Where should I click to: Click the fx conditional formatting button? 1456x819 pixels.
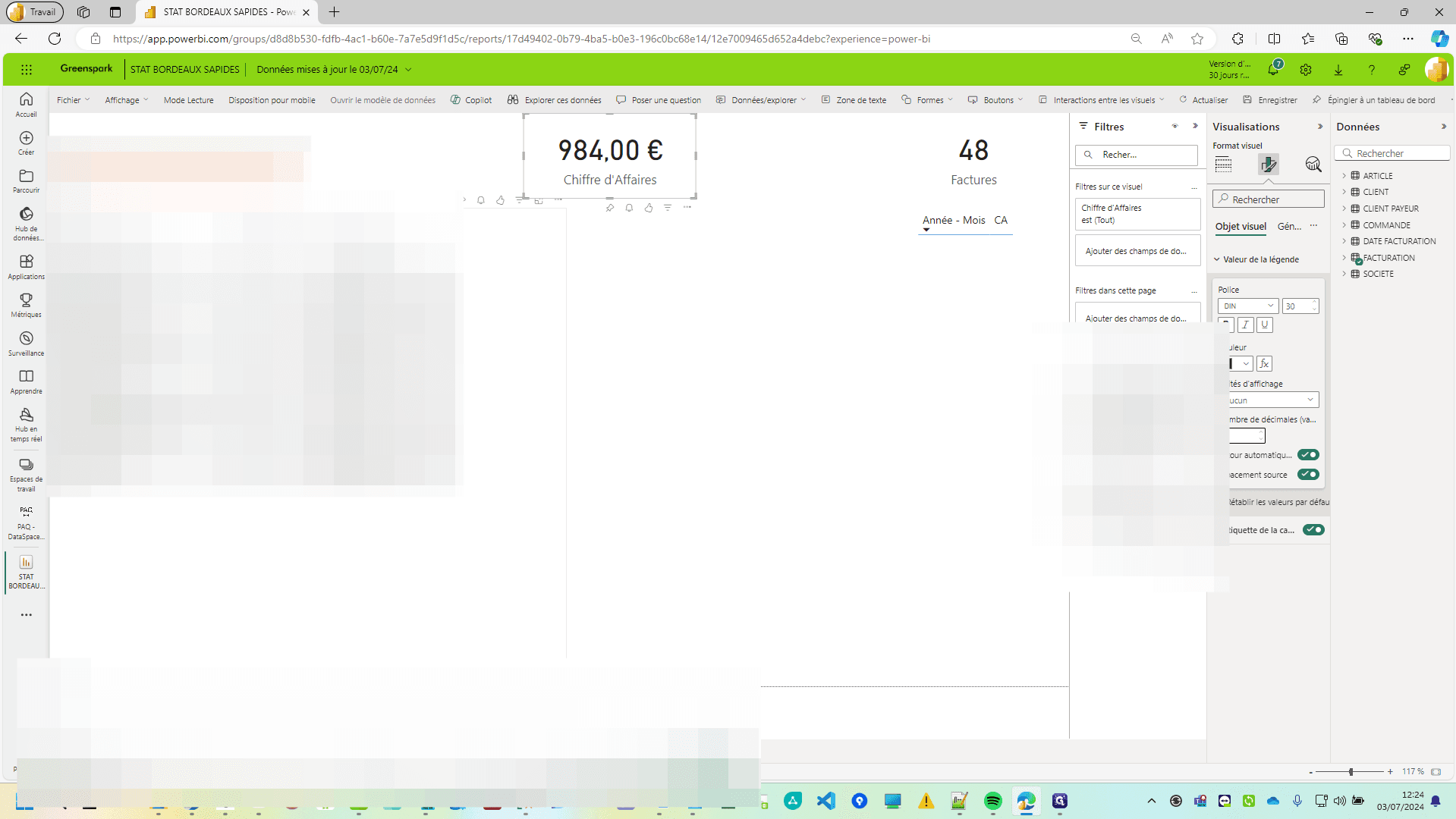[x=1264, y=364]
